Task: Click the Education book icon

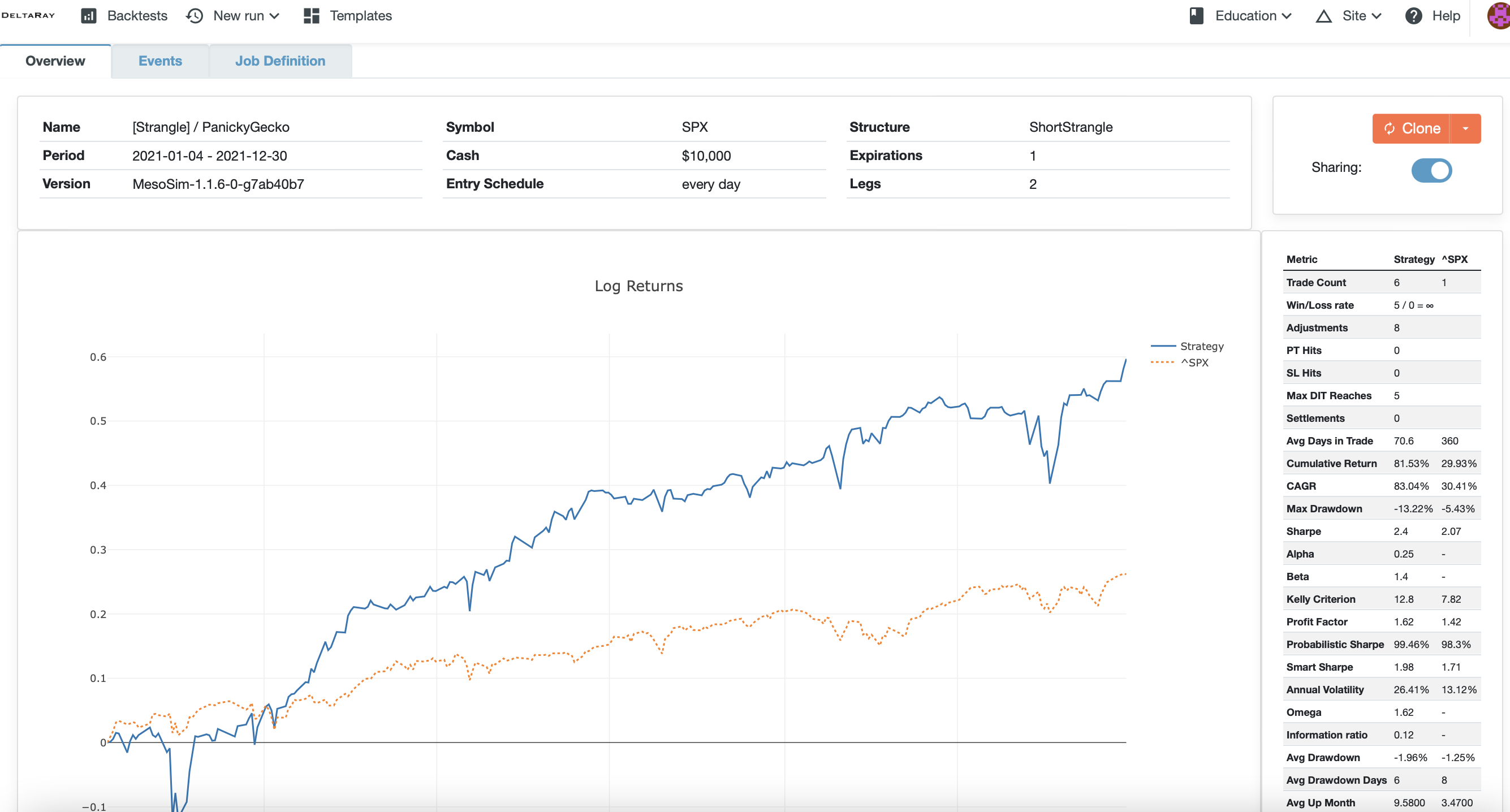Action: coord(1196,16)
